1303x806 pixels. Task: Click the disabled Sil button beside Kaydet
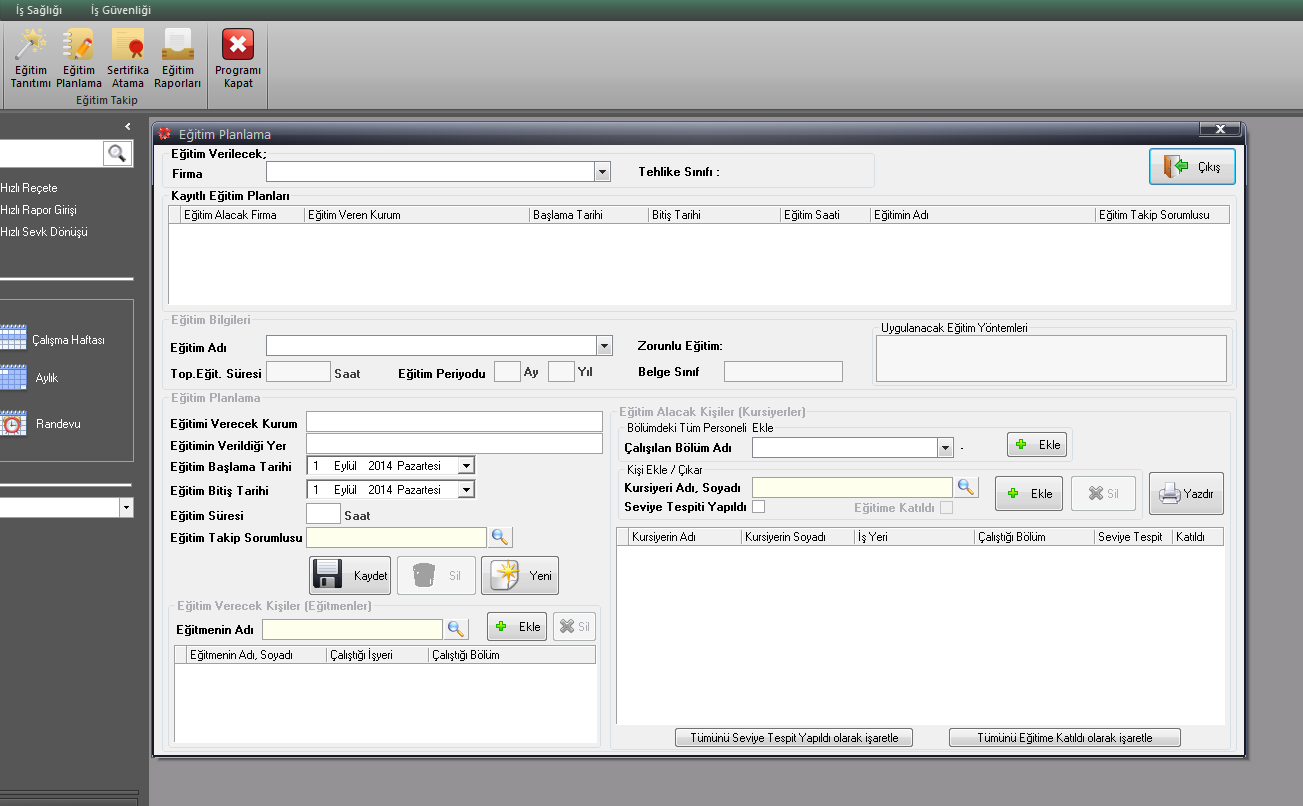click(x=436, y=575)
